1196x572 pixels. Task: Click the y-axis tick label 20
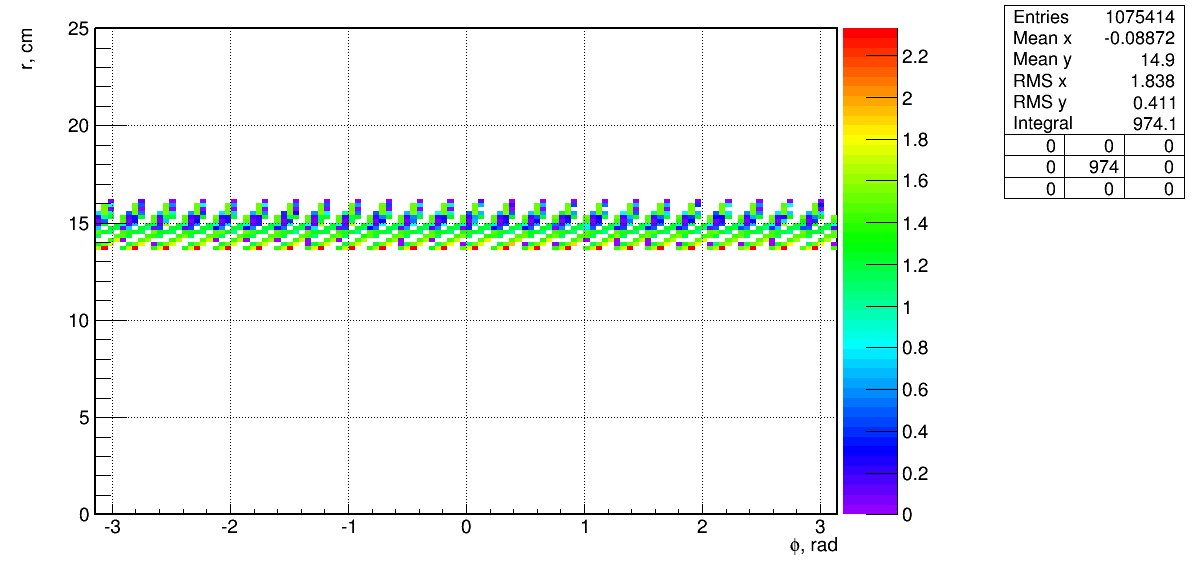point(80,126)
